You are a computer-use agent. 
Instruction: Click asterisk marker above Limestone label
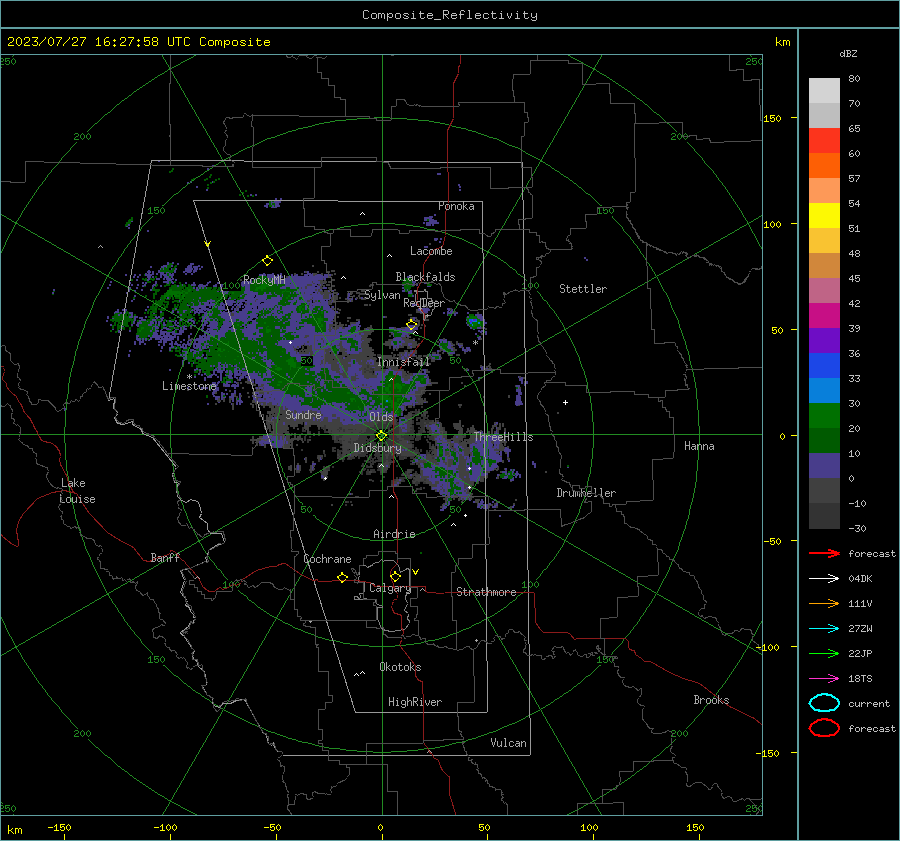click(x=189, y=377)
